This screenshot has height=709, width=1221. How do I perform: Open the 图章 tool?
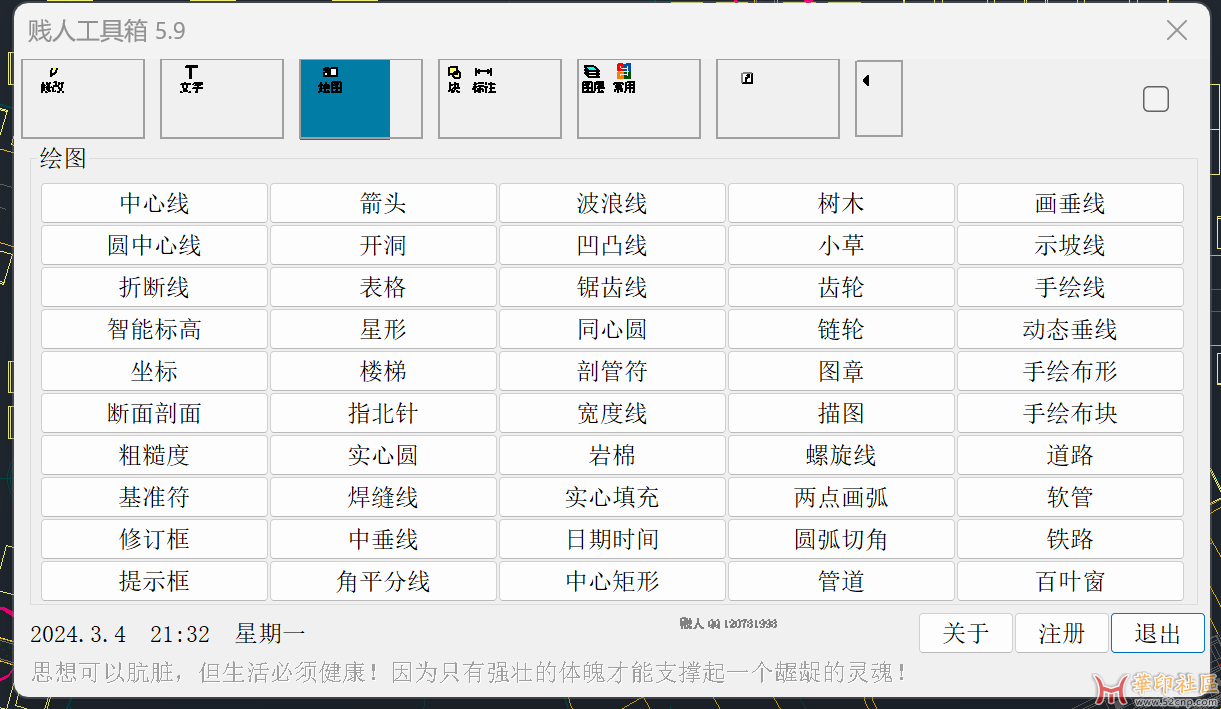coord(841,371)
